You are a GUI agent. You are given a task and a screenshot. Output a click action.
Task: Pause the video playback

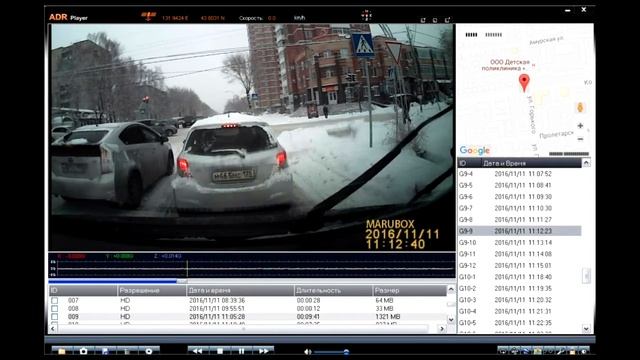[x=241, y=351]
